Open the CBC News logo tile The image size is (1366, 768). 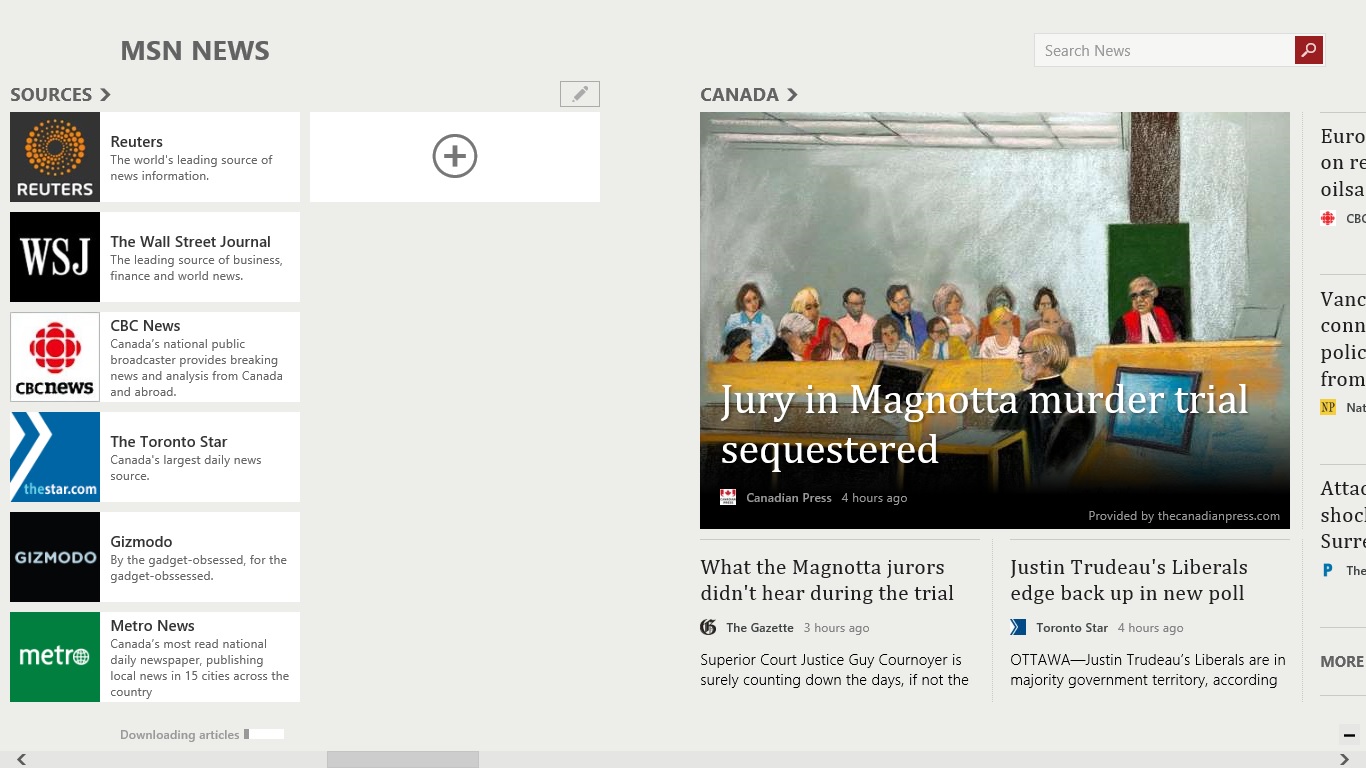[55, 357]
